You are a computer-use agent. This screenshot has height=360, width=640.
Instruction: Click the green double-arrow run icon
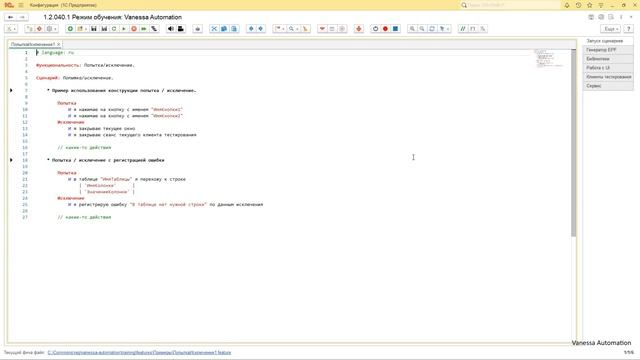click(144, 29)
